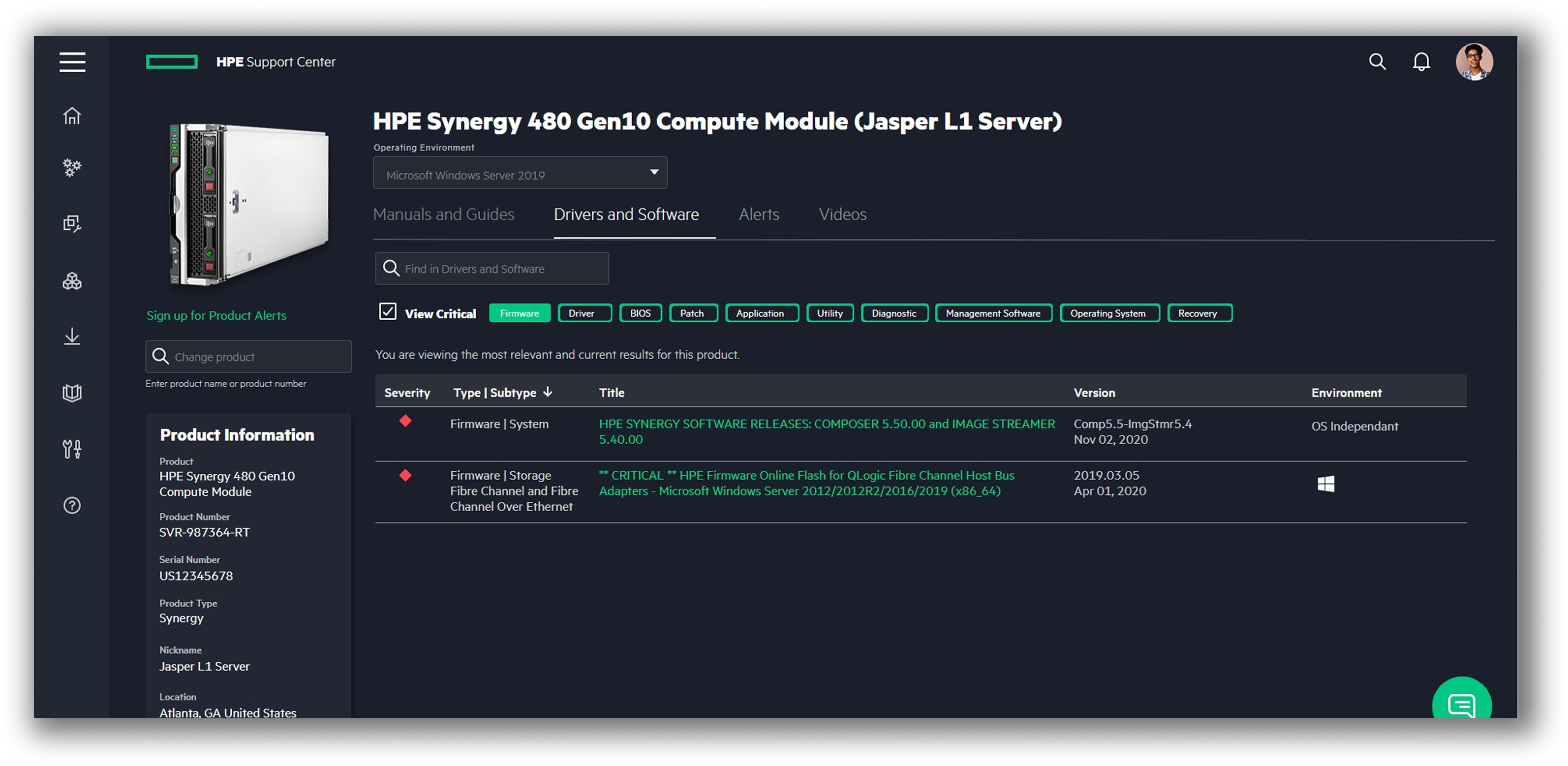Select the Drivers and Software tab
The height and width of the screenshot is (766, 1568).
coord(626,214)
